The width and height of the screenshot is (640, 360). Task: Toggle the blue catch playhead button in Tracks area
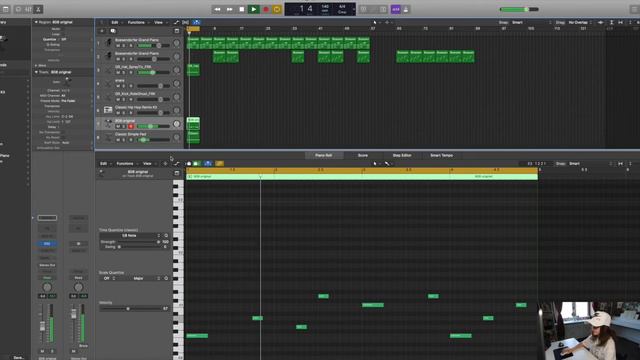pyautogui.click(x=196, y=22)
